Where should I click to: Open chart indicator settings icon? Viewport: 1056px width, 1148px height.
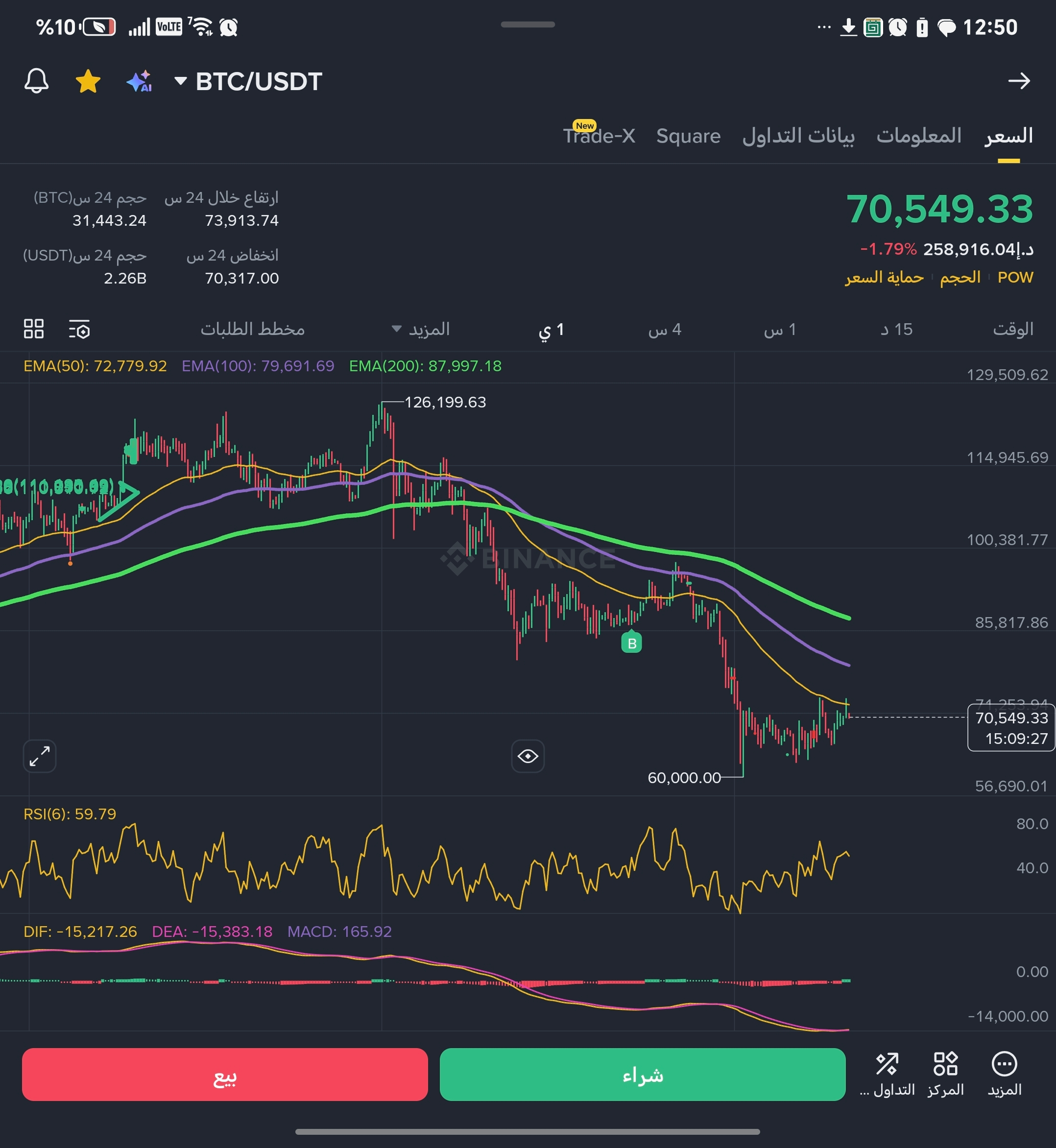pos(79,330)
